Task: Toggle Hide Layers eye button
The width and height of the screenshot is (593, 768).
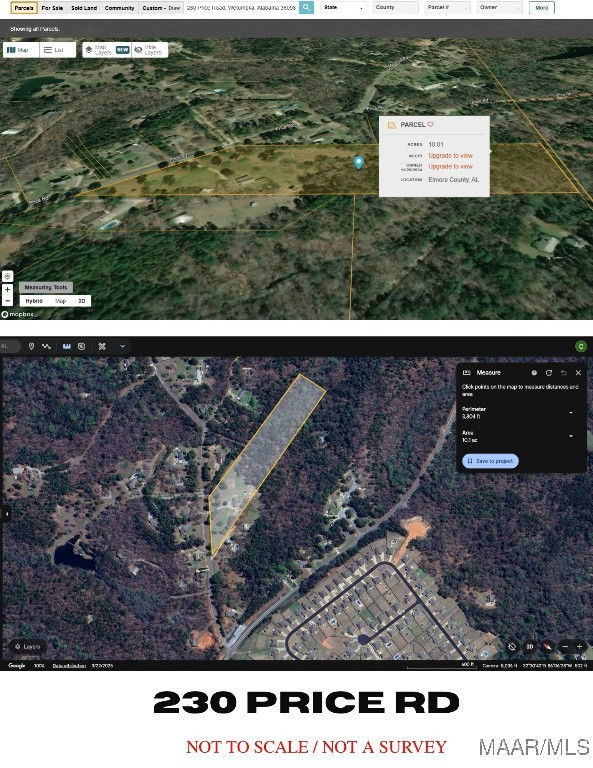Action: click(x=148, y=50)
